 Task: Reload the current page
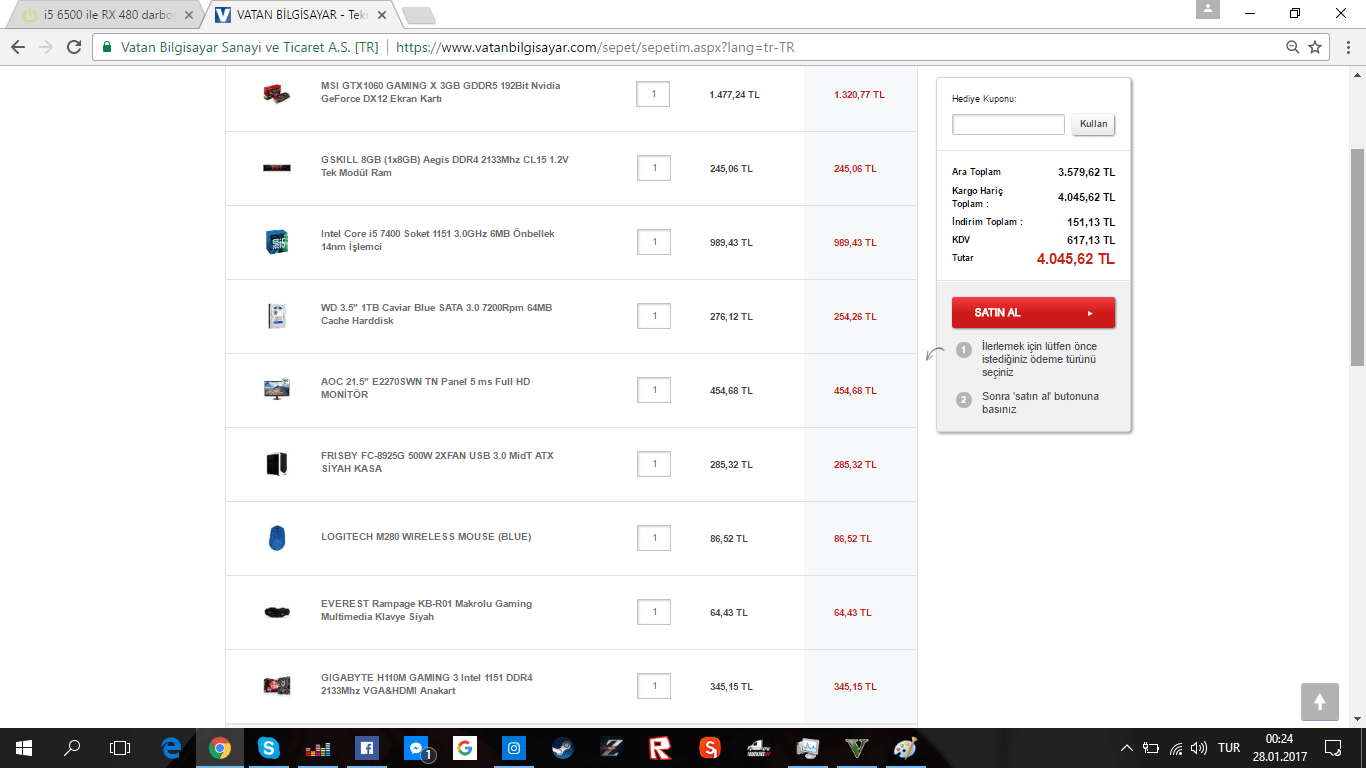74,47
